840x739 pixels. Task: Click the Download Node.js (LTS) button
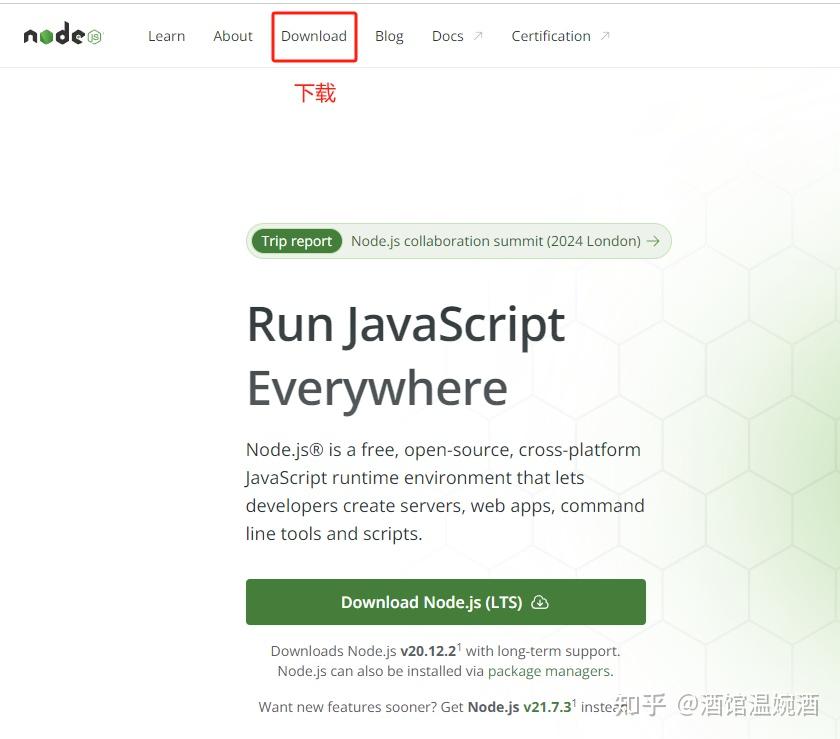[x=446, y=602]
